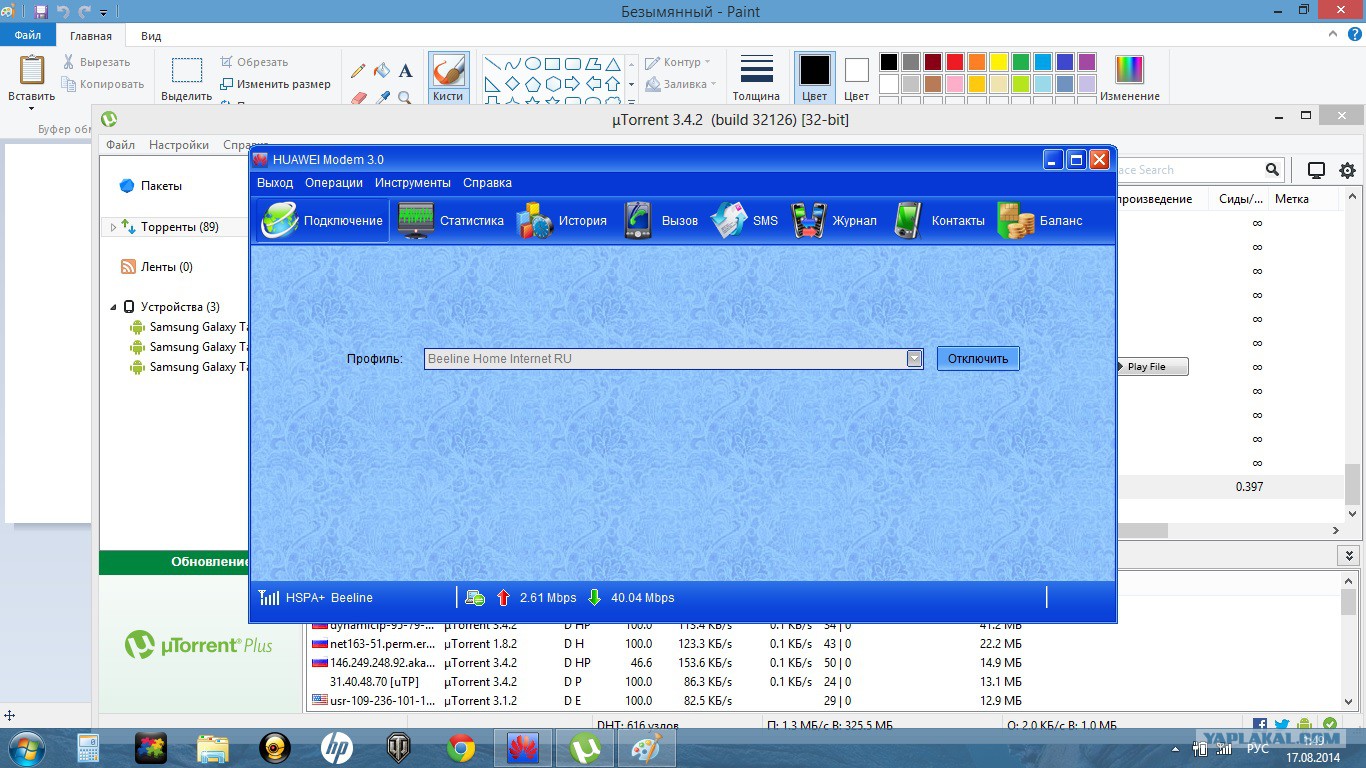Open the SMS tab in HUAWEI Modem
1366x768 pixels.
click(745, 221)
